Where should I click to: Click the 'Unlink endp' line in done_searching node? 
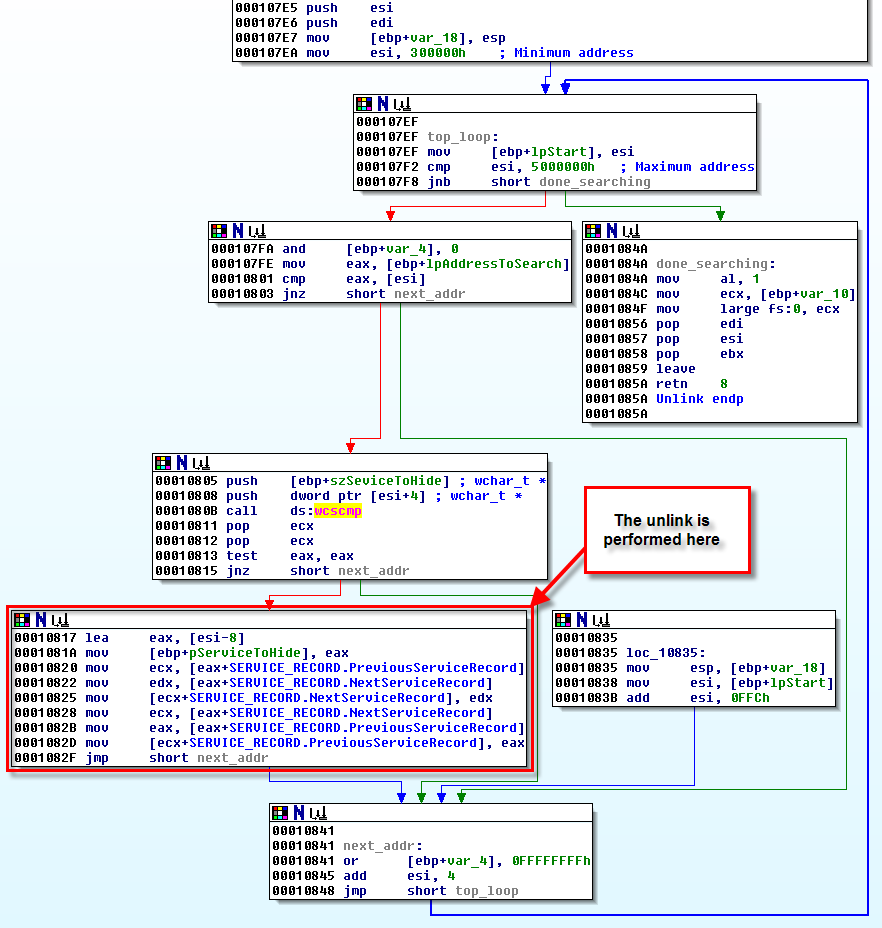coord(699,399)
